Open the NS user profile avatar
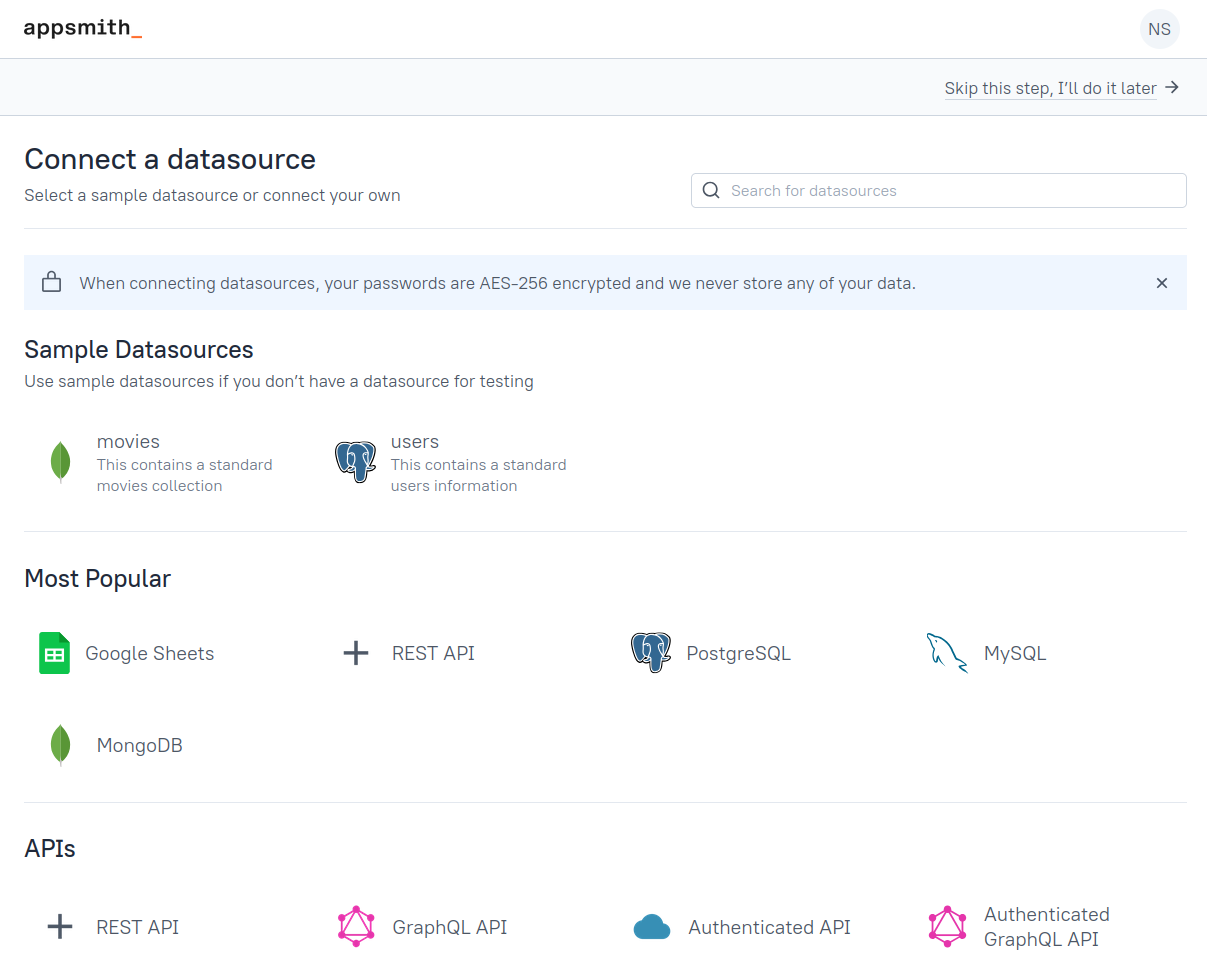Image resolution: width=1207 pixels, height=956 pixels. pos(1159,29)
